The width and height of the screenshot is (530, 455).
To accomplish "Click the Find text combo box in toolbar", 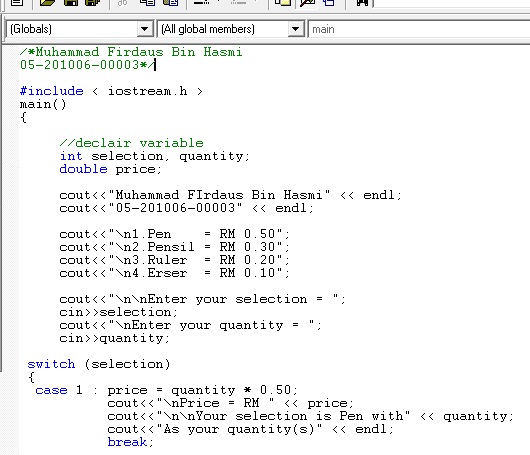I will point(452,3).
